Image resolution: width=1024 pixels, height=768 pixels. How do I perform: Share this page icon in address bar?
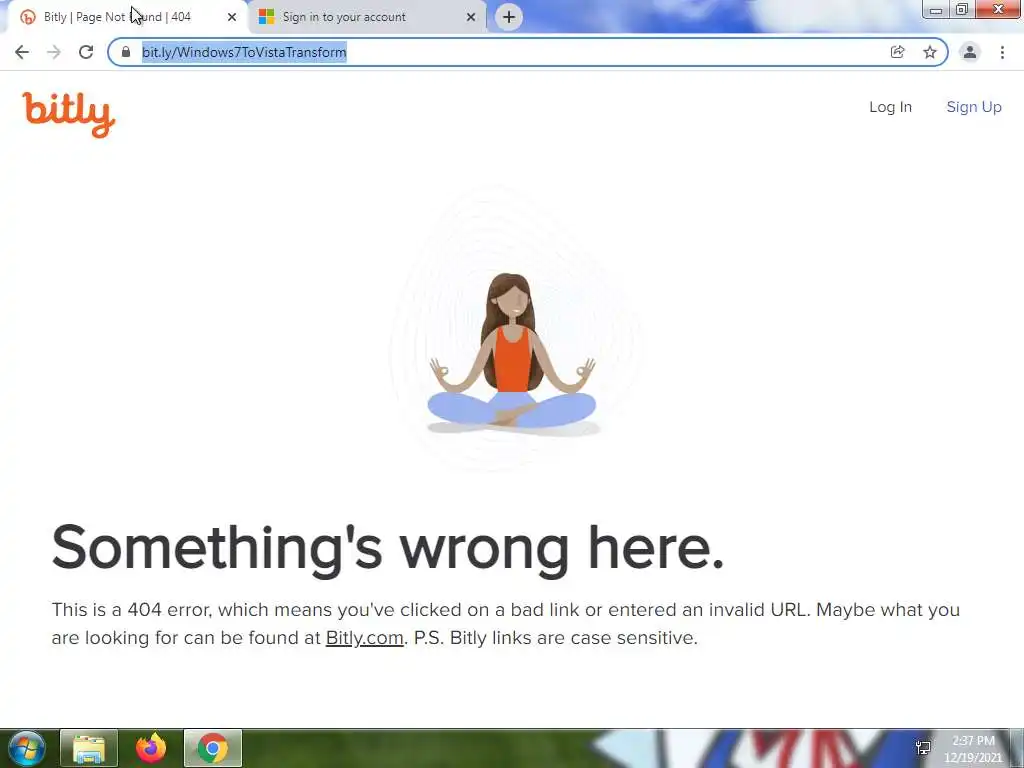pos(897,52)
